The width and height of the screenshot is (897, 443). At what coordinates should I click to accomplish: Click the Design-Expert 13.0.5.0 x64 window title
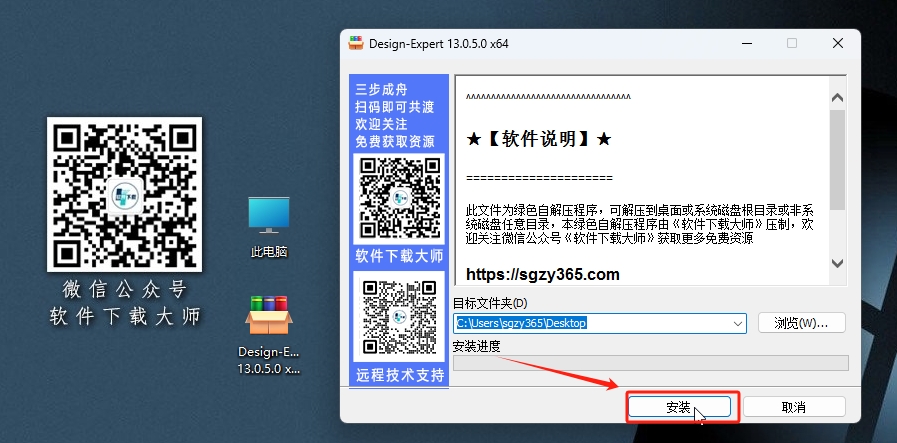pos(439,44)
